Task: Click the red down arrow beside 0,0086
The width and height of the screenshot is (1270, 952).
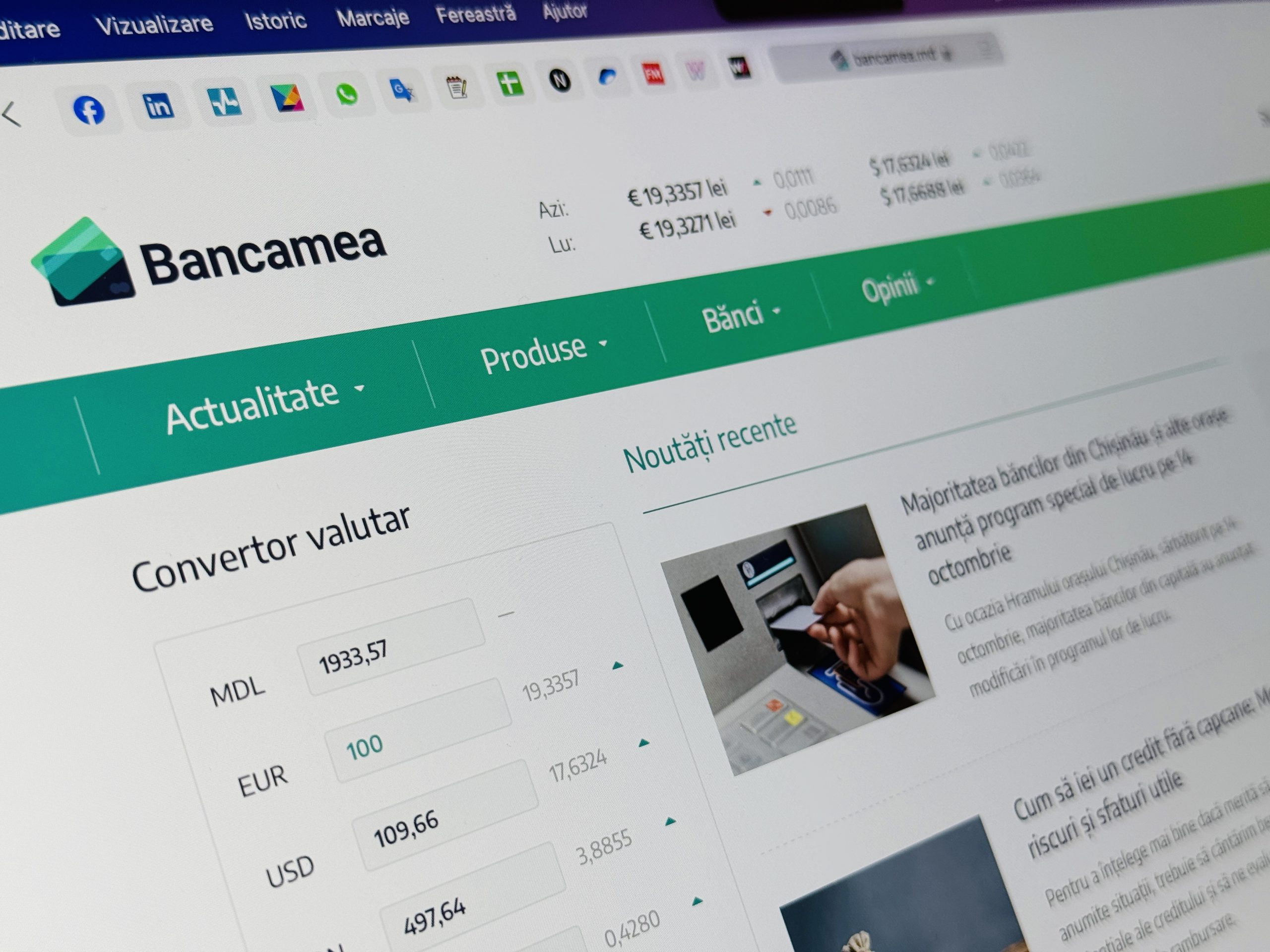Action: [x=767, y=213]
